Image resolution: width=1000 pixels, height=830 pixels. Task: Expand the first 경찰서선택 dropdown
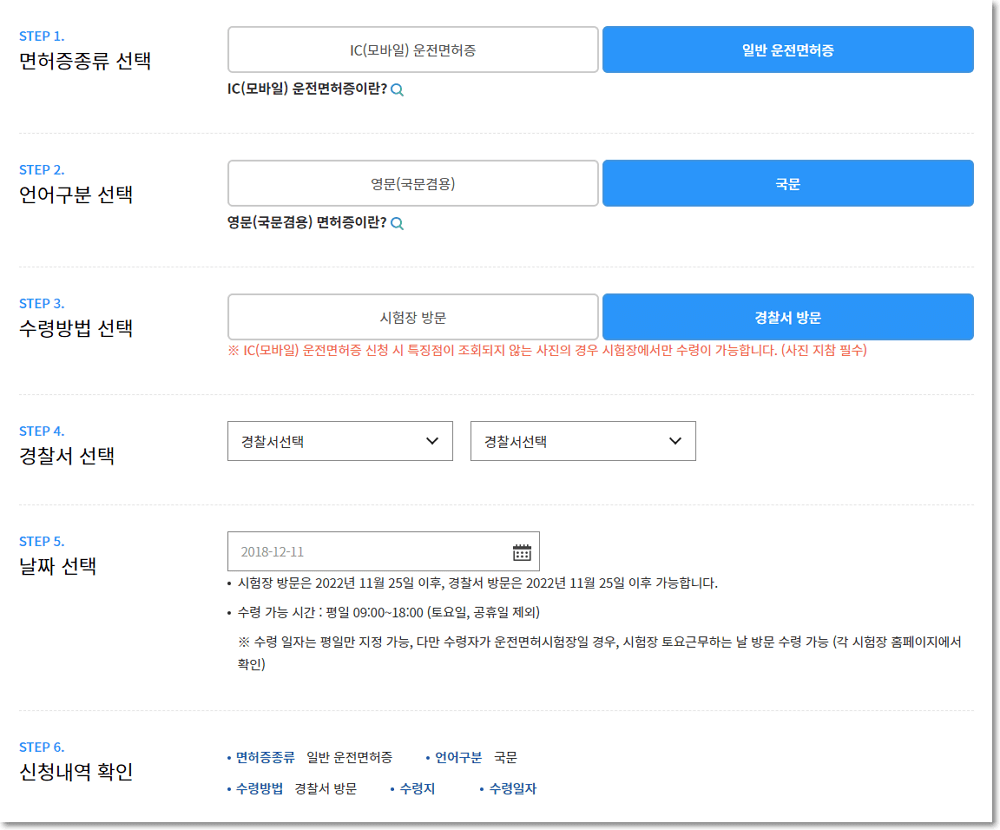click(340, 441)
